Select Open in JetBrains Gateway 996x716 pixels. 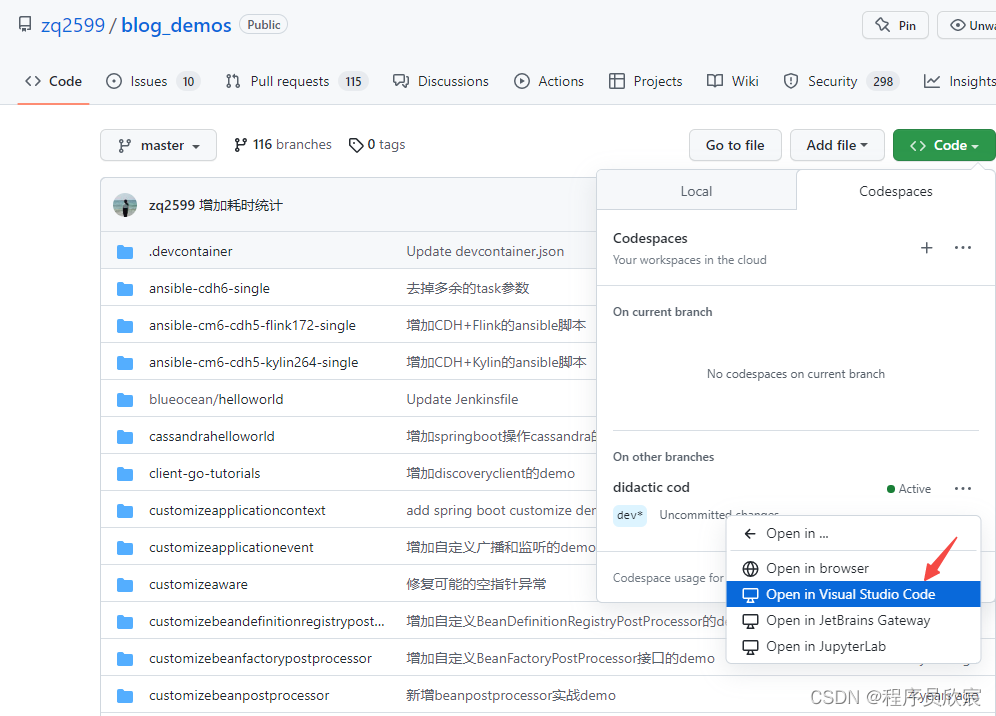coord(853,621)
